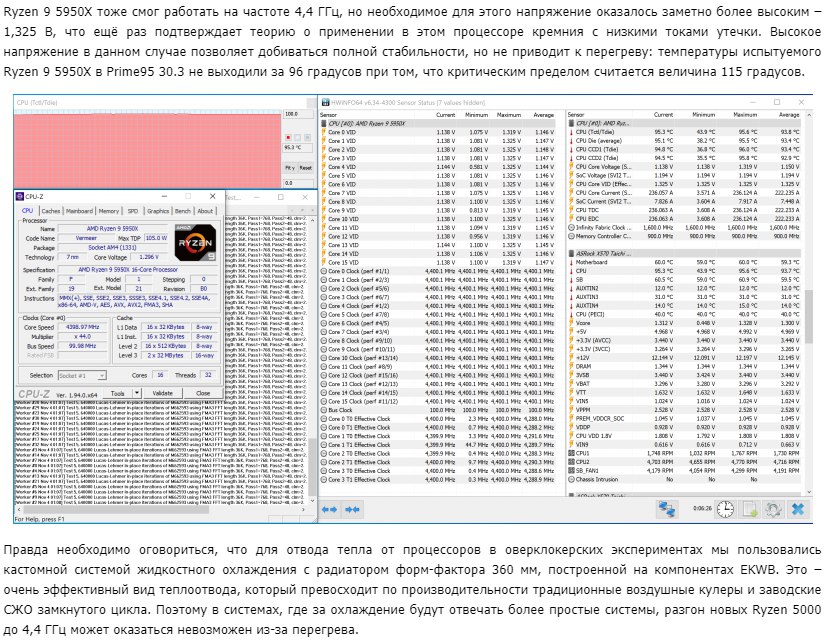Select the AUXTIN3 temperature row
The height and width of the screenshot is (644, 826).
pos(684,297)
